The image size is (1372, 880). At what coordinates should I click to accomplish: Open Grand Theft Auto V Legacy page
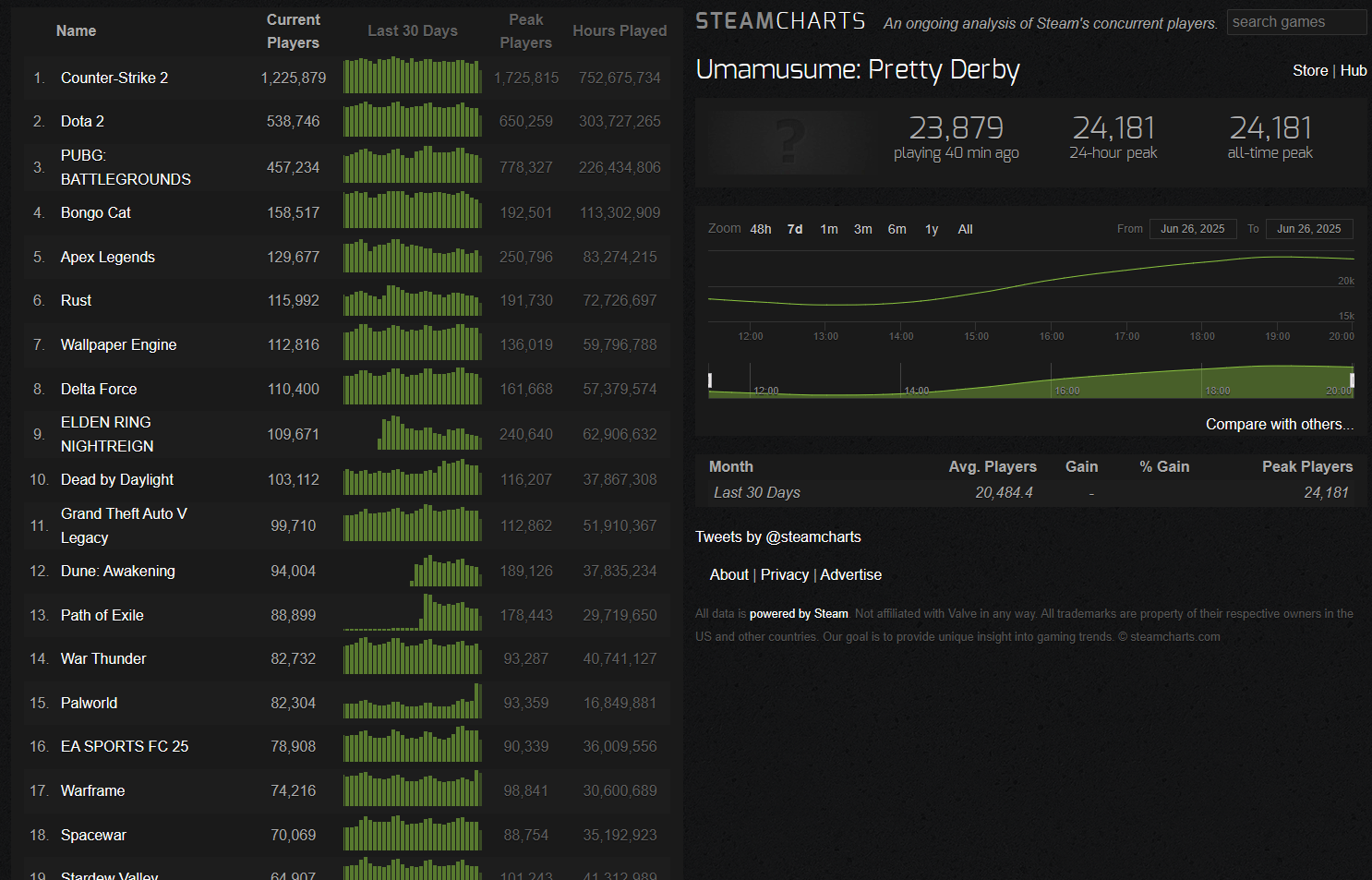(124, 525)
